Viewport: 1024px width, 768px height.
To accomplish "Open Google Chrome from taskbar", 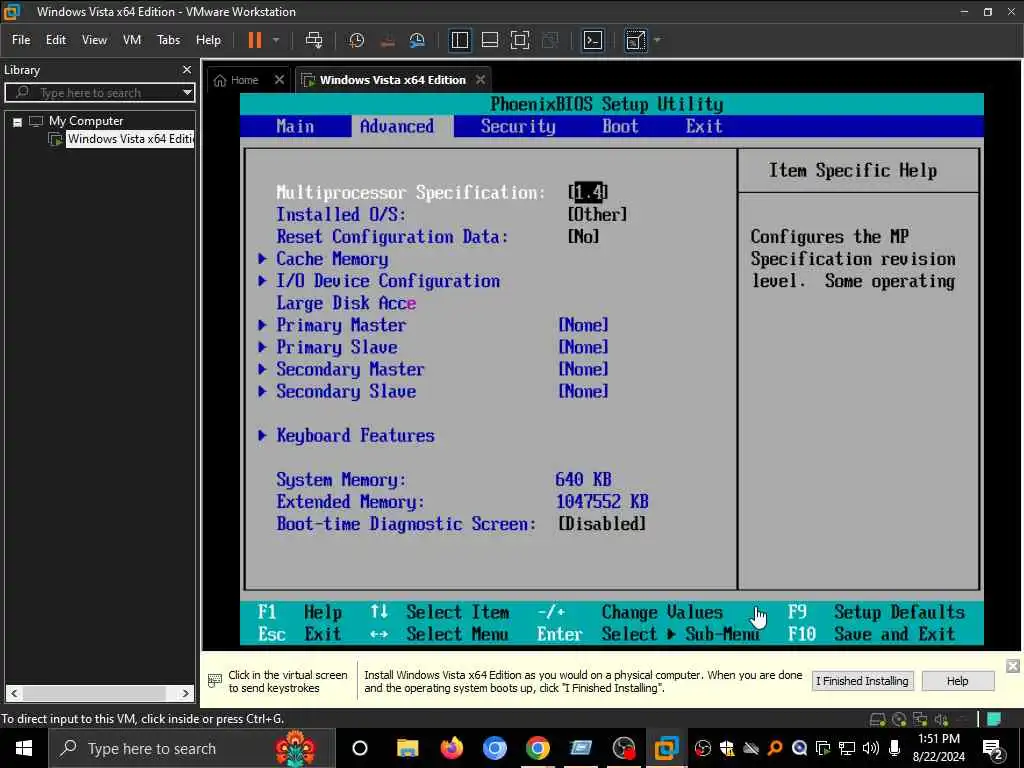I will [537, 748].
